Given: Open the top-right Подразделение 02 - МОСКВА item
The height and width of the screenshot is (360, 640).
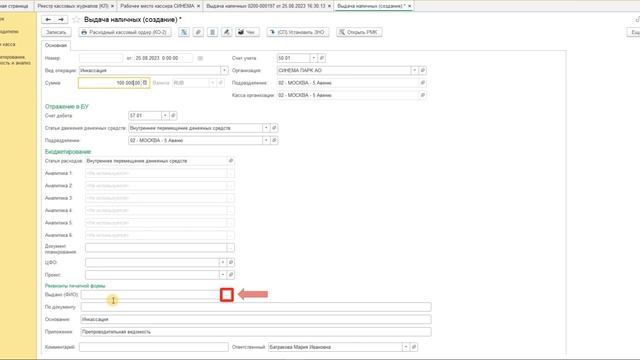Looking at the screenshot, I should pos(422,83).
